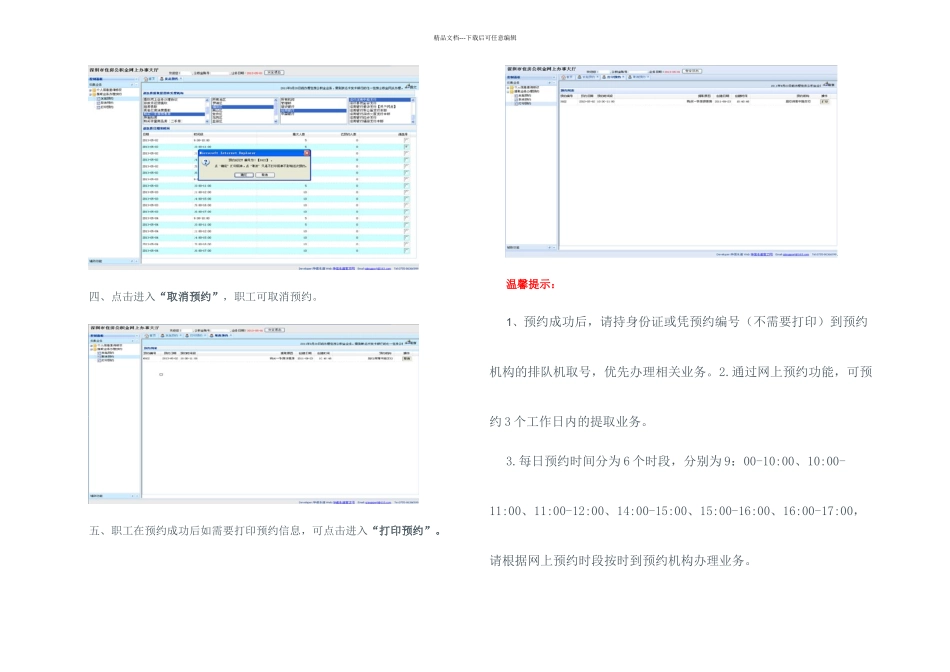Click the header logout button in the top-right screenshot

point(692,71)
